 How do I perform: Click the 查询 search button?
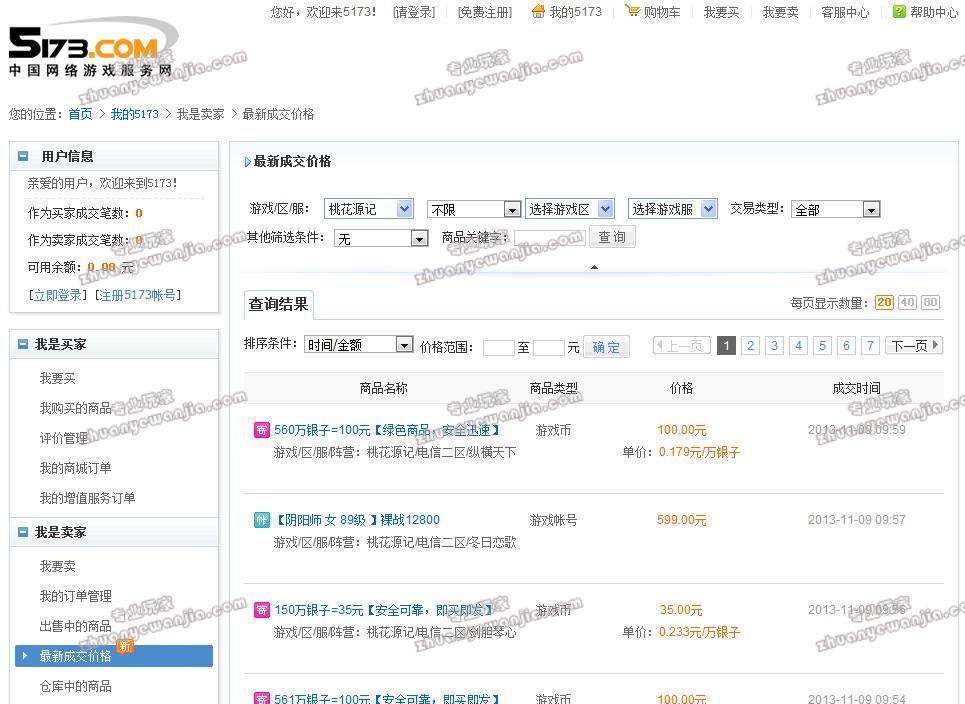pos(612,237)
